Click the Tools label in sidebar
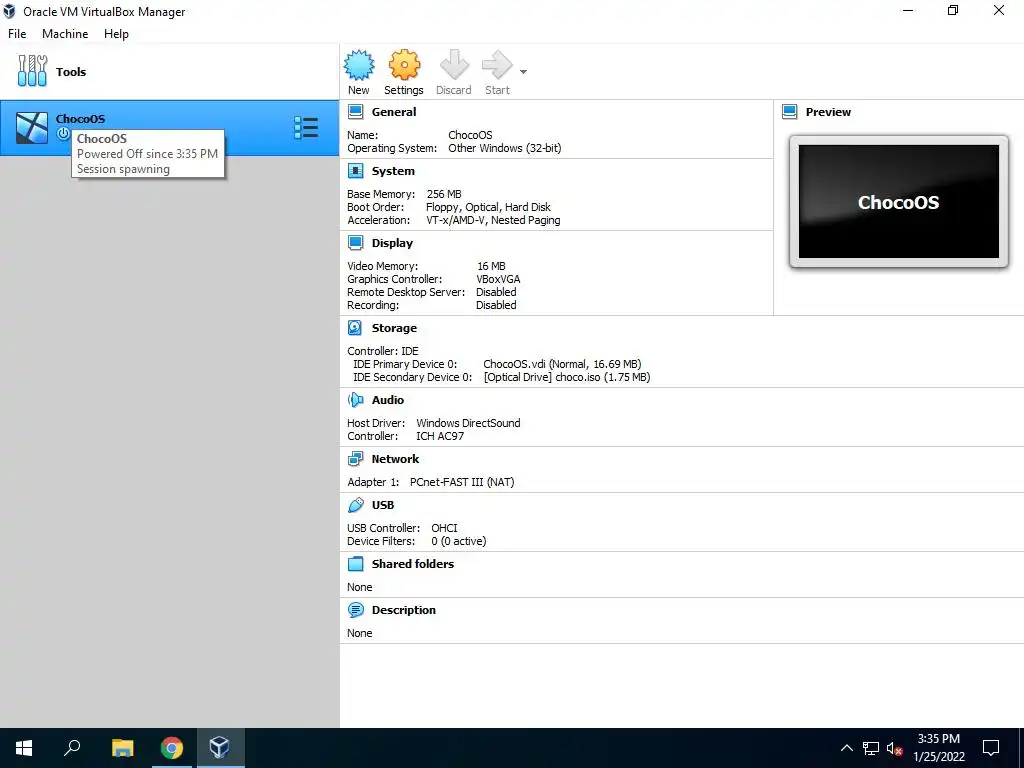 coord(71,72)
